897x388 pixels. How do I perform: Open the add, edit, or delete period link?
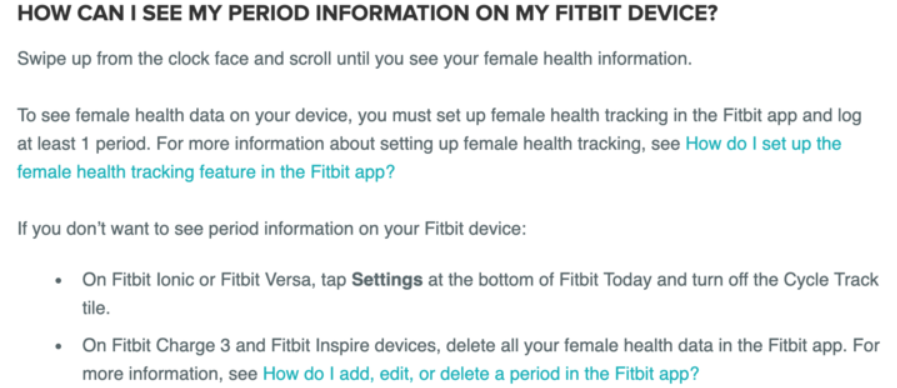[481, 374]
